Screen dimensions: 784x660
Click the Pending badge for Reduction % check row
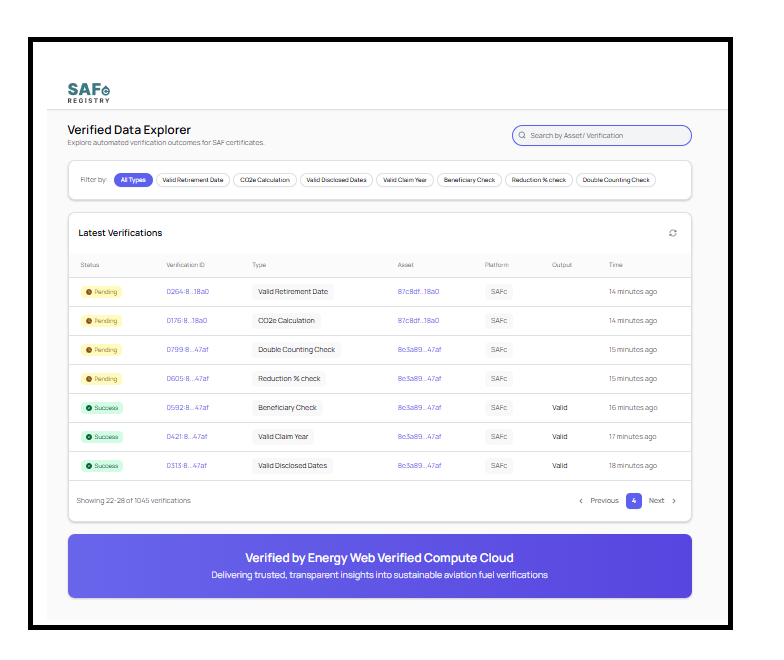102,379
